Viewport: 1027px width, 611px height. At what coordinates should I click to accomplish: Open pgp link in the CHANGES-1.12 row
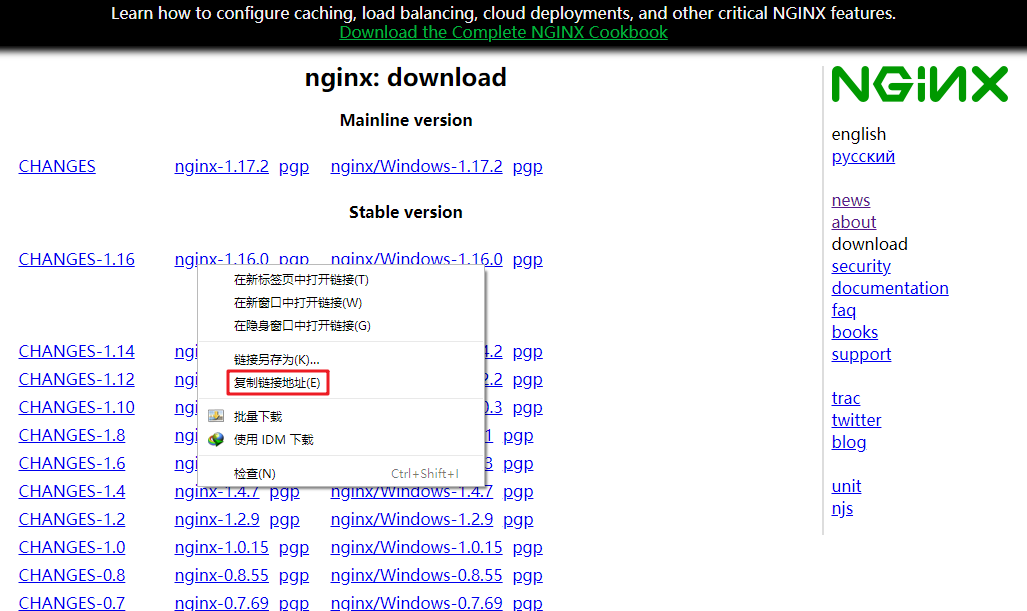[x=527, y=380]
